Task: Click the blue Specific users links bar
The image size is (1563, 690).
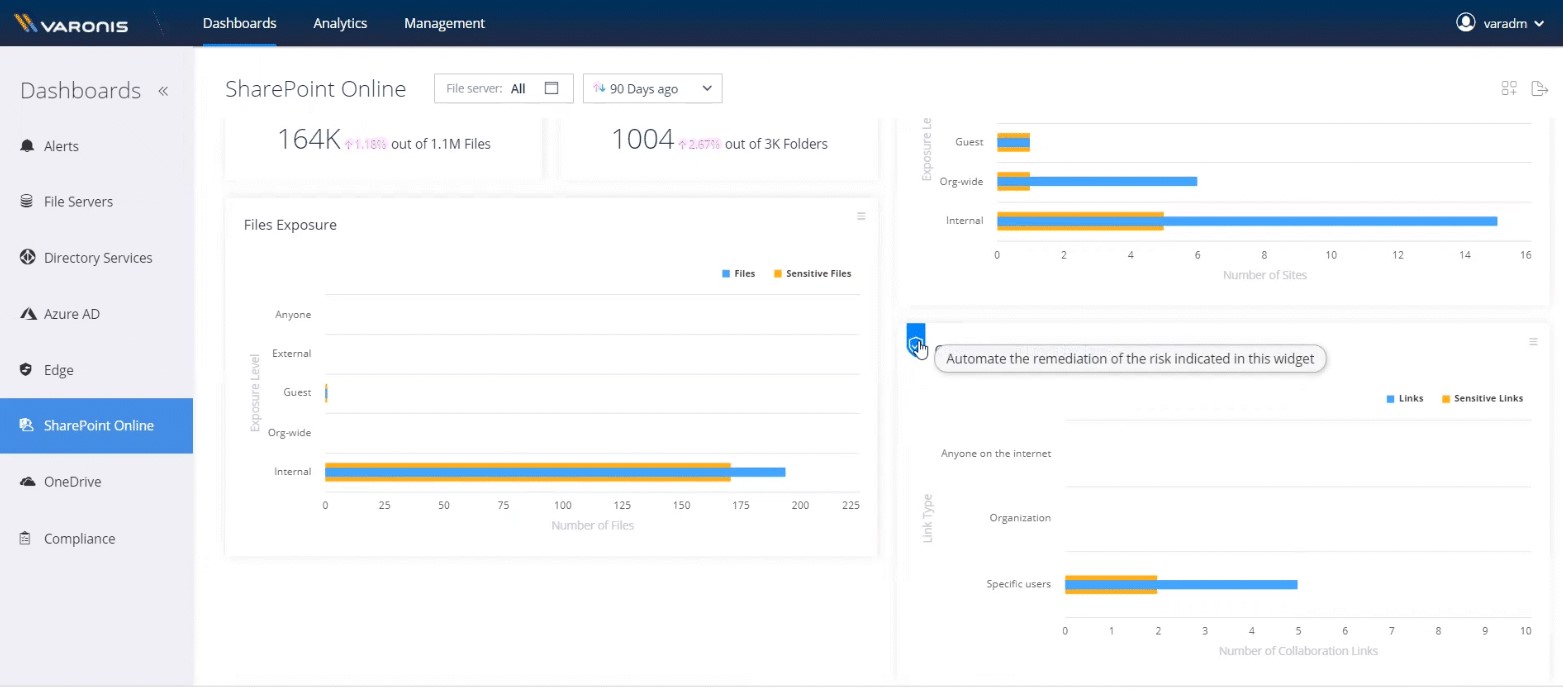Action: pos(1228,584)
